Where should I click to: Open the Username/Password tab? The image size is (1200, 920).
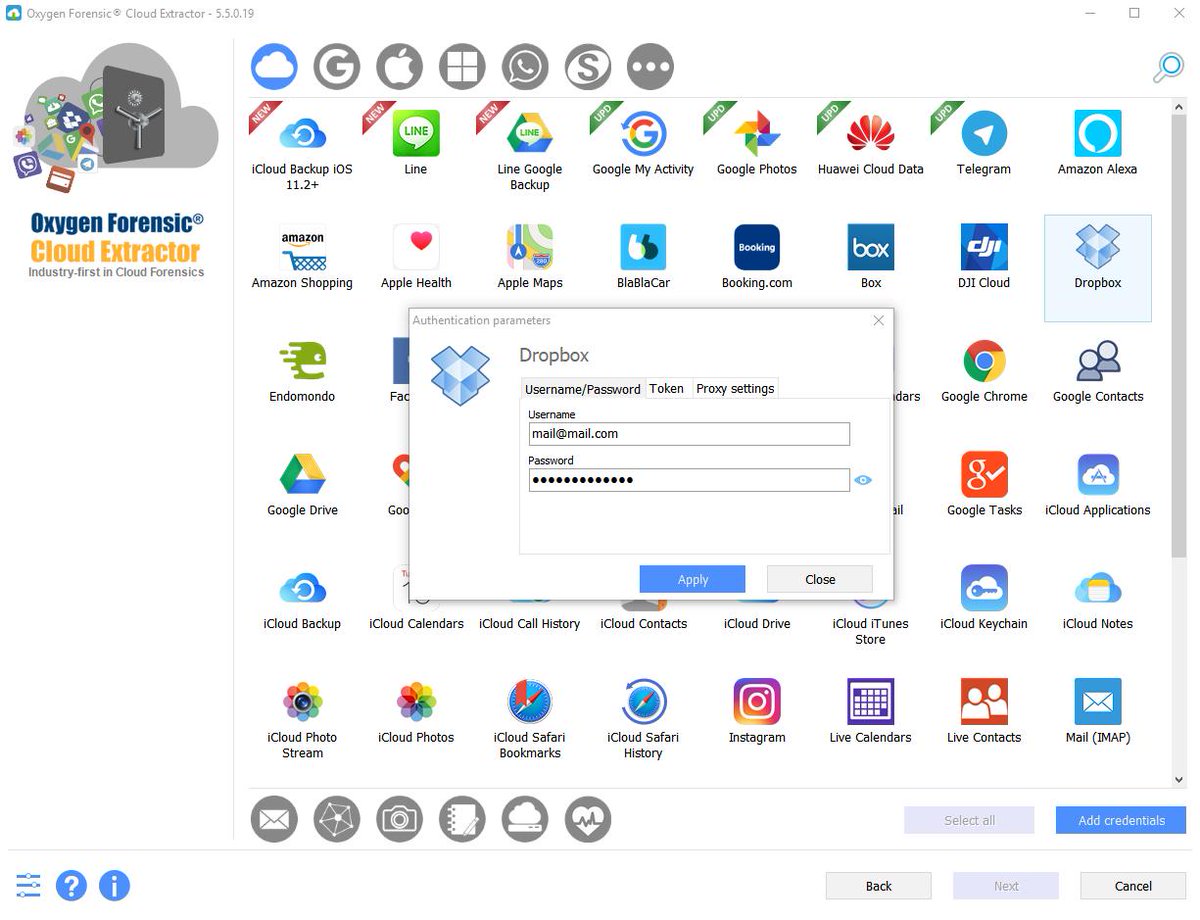click(x=583, y=389)
